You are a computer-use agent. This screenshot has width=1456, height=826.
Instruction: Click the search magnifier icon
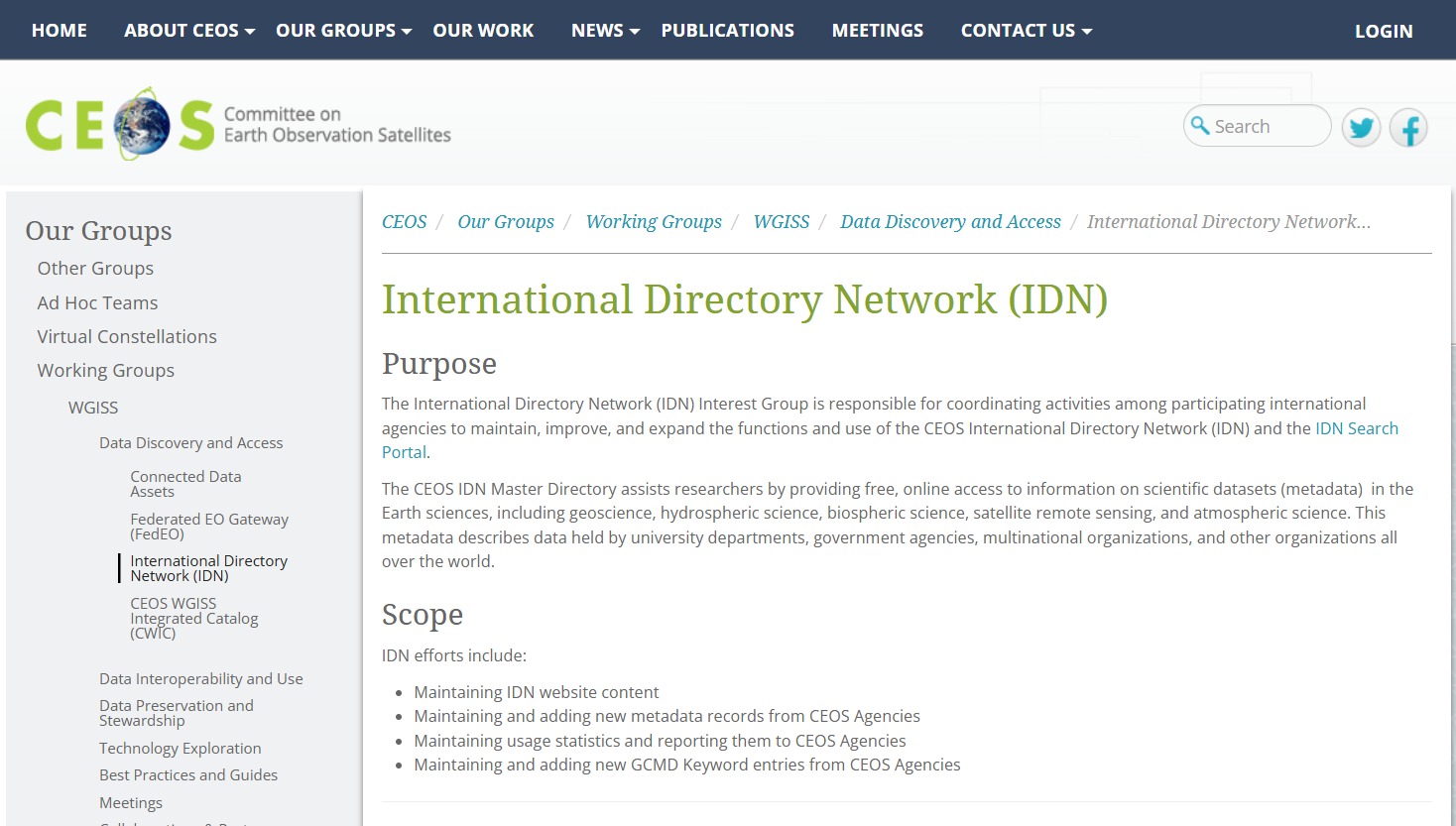(x=1200, y=126)
